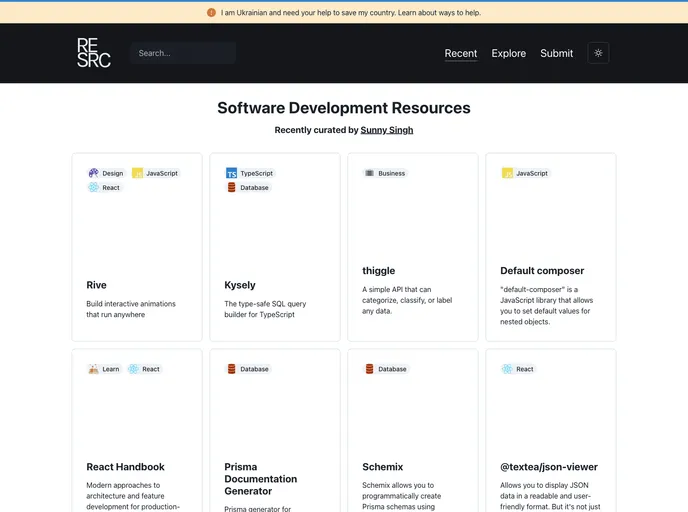The height and width of the screenshot is (512, 688).
Task: Open the Sunny Singh curator link
Action: tap(387, 130)
